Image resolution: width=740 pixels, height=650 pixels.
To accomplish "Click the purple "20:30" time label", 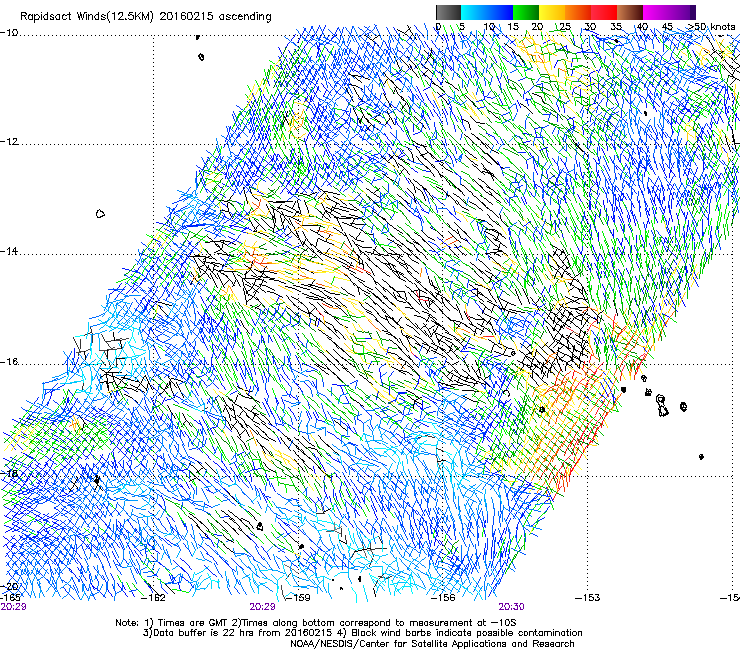I will click(x=512, y=607).
